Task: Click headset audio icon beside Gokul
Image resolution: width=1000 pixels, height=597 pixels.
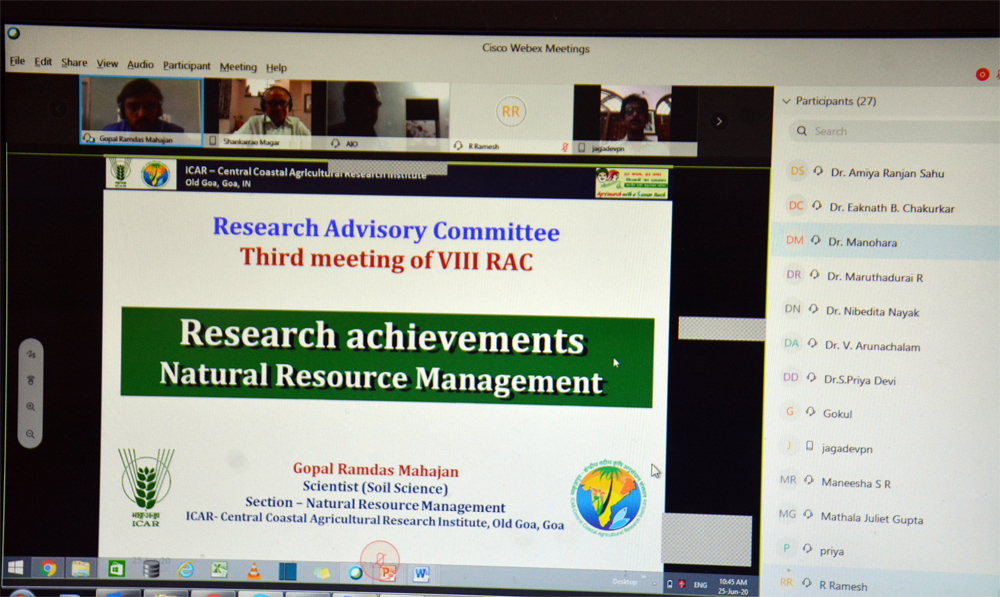Action: click(x=810, y=411)
